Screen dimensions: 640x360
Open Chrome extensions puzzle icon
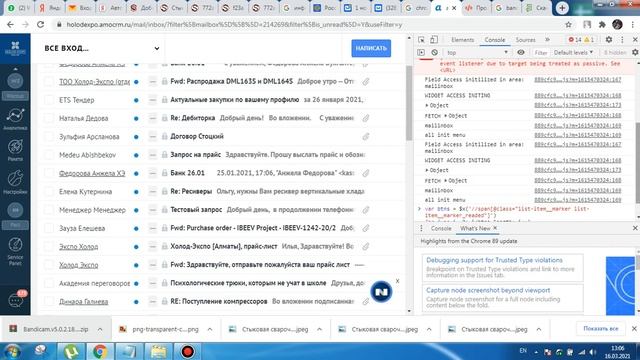click(602, 24)
